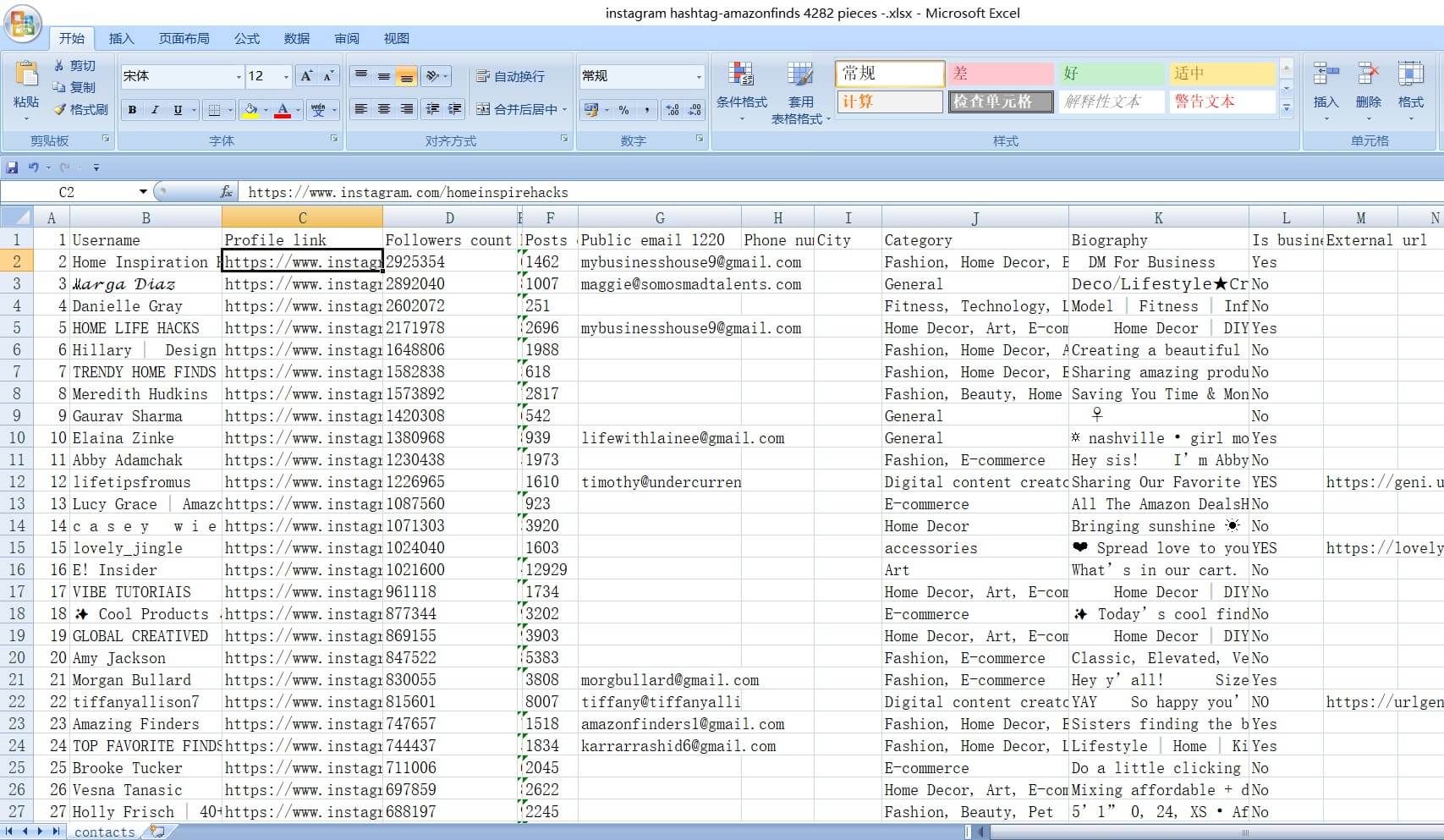Click the Insert cells (插入) icon
Image resolution: width=1444 pixels, height=840 pixels.
pos(1326,74)
